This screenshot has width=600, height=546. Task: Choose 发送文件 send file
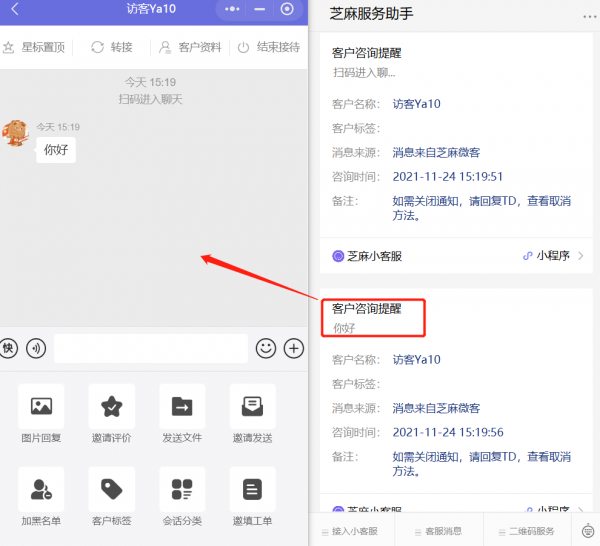pyautogui.click(x=182, y=414)
